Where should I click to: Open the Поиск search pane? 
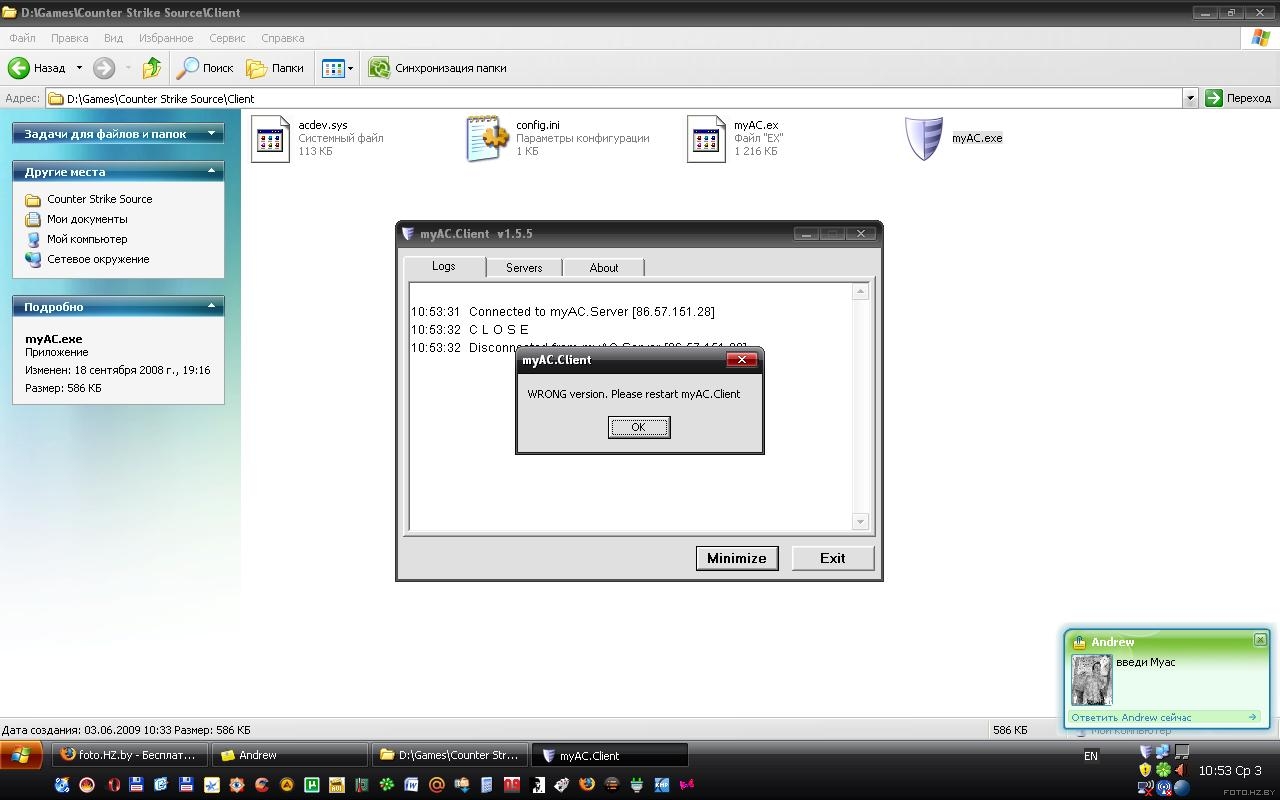(205, 68)
